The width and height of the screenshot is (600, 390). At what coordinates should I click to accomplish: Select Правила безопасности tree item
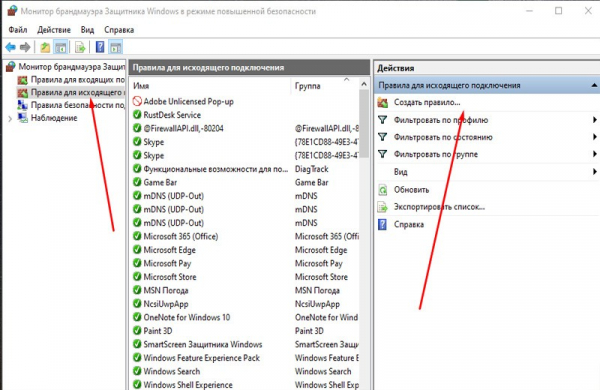tap(78, 105)
